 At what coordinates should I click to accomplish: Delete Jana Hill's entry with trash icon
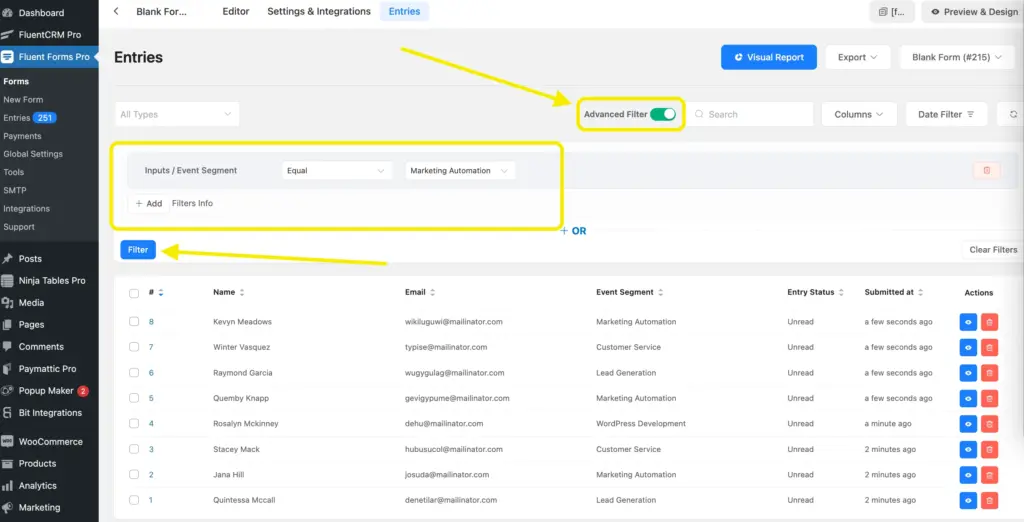coord(989,475)
